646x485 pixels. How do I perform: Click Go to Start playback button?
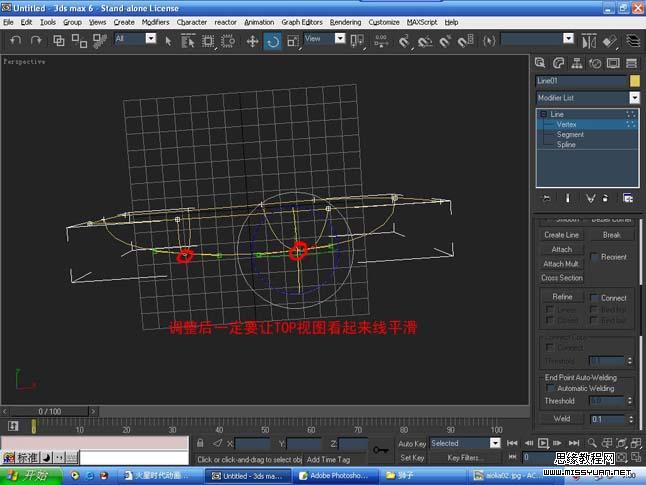[512, 443]
